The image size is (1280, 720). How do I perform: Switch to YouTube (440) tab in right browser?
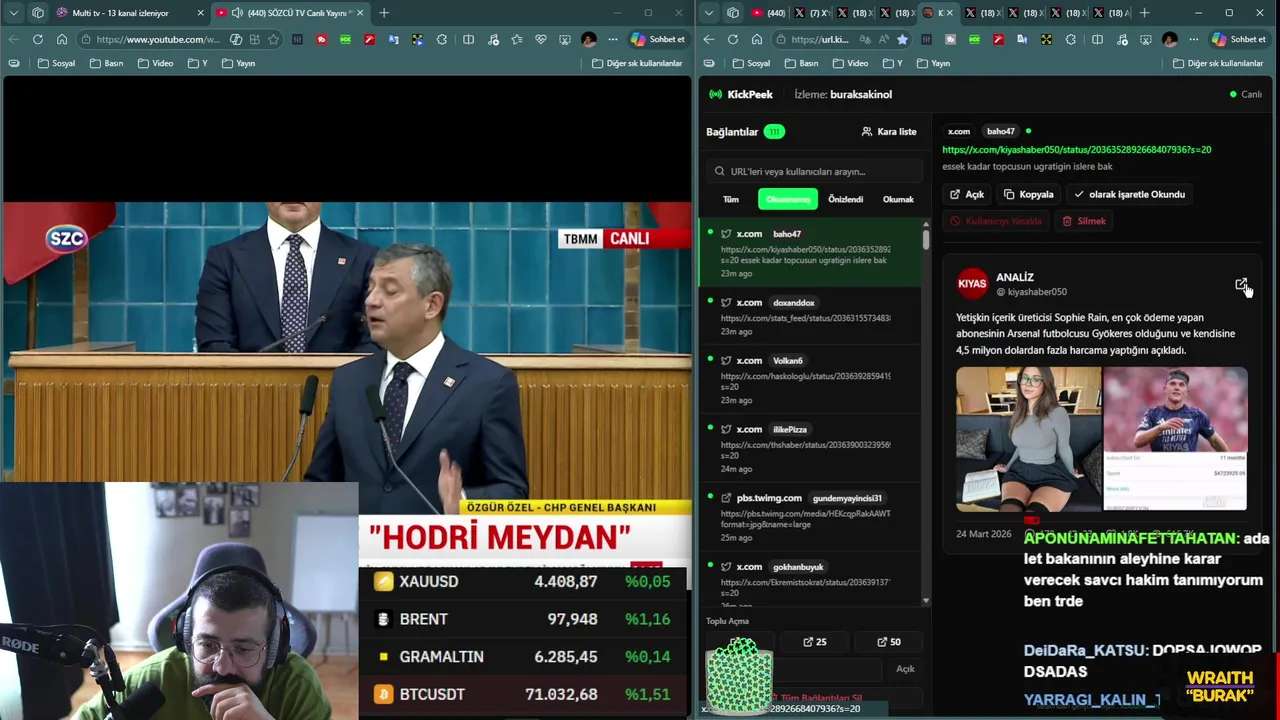click(x=767, y=13)
